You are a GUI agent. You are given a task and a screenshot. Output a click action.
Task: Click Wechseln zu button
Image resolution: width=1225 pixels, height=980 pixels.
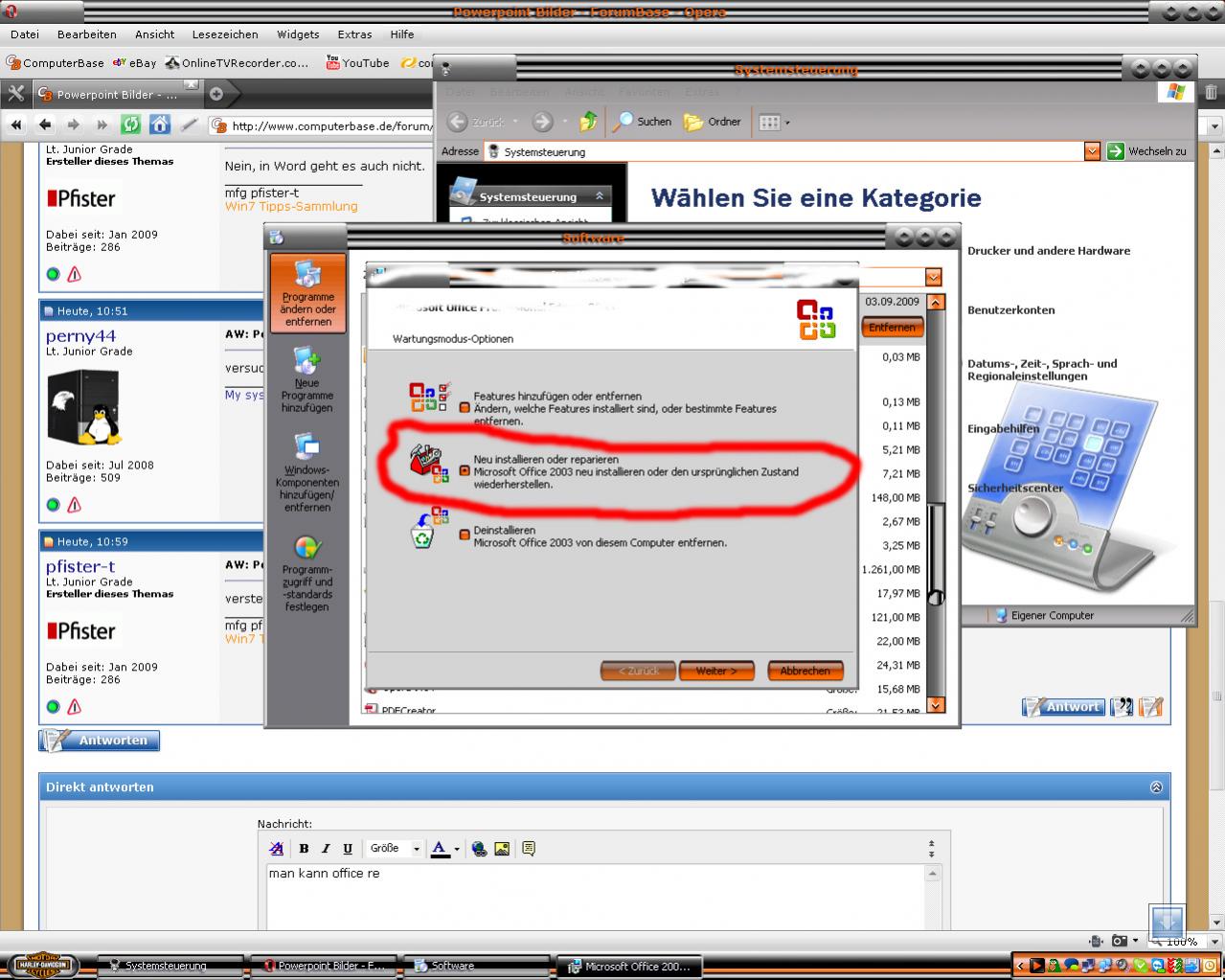[x=1147, y=151]
